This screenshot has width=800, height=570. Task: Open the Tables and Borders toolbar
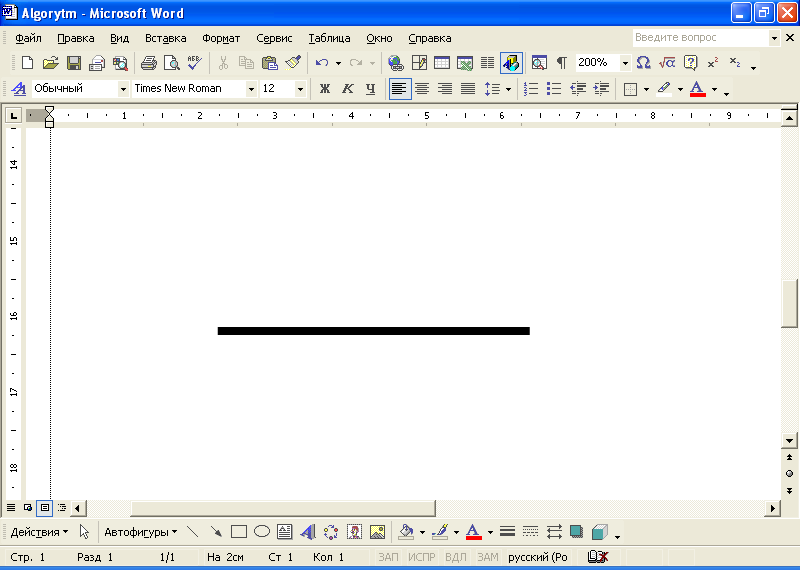click(x=419, y=63)
